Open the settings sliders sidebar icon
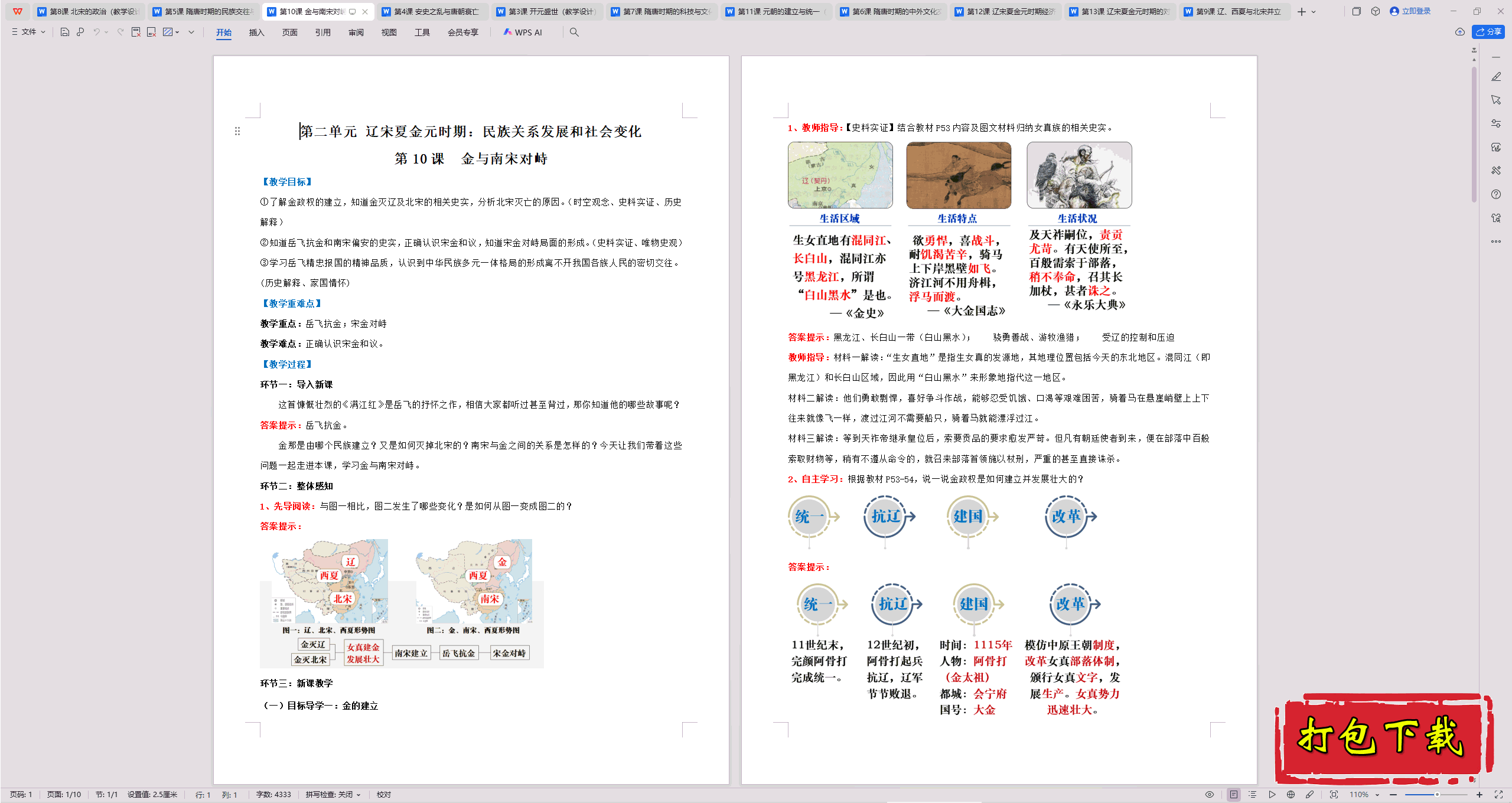 pos(1496,123)
